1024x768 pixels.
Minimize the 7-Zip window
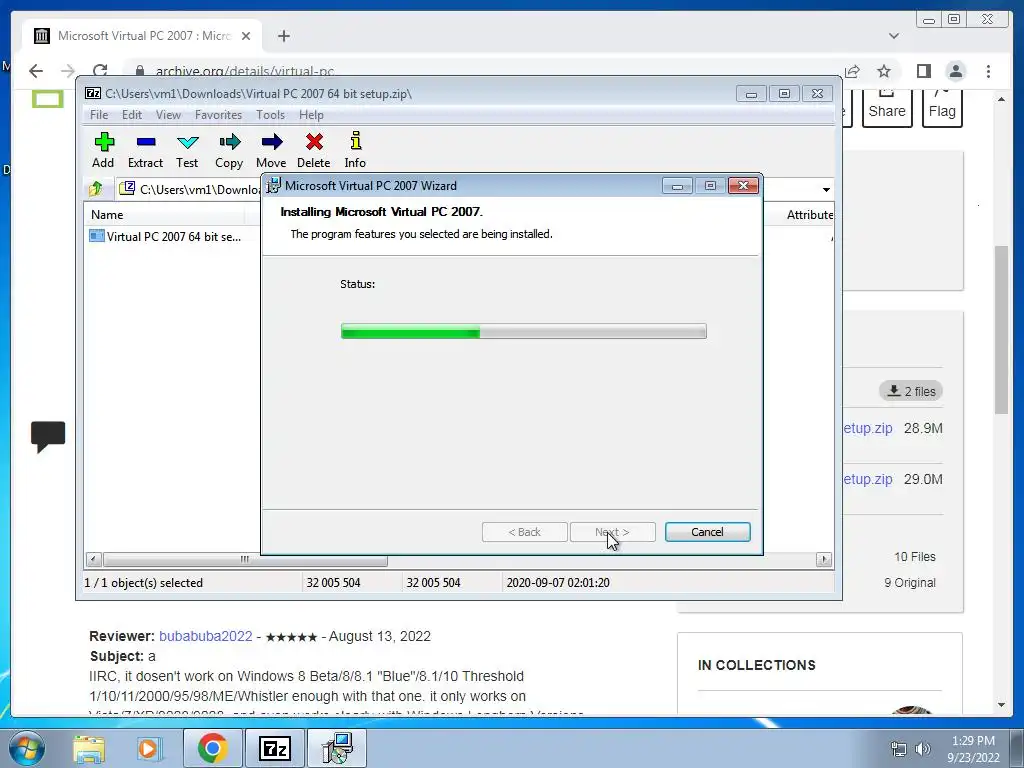point(751,94)
